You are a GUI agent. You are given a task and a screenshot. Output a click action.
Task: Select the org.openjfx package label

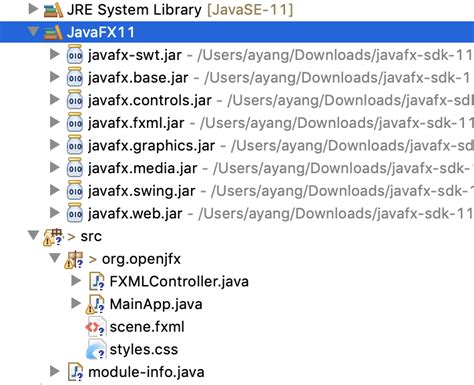click(141, 259)
